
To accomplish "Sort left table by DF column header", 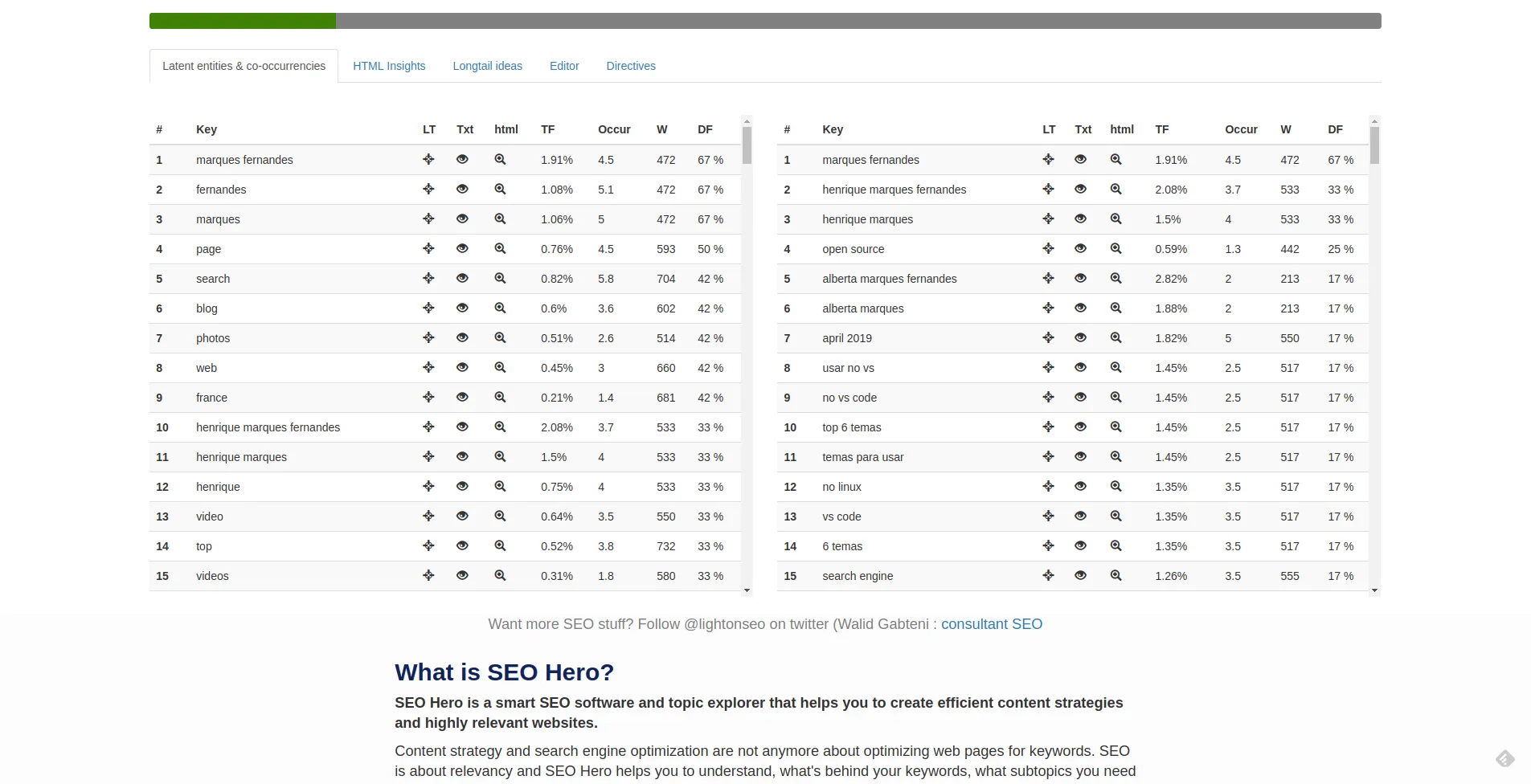I will point(705,129).
